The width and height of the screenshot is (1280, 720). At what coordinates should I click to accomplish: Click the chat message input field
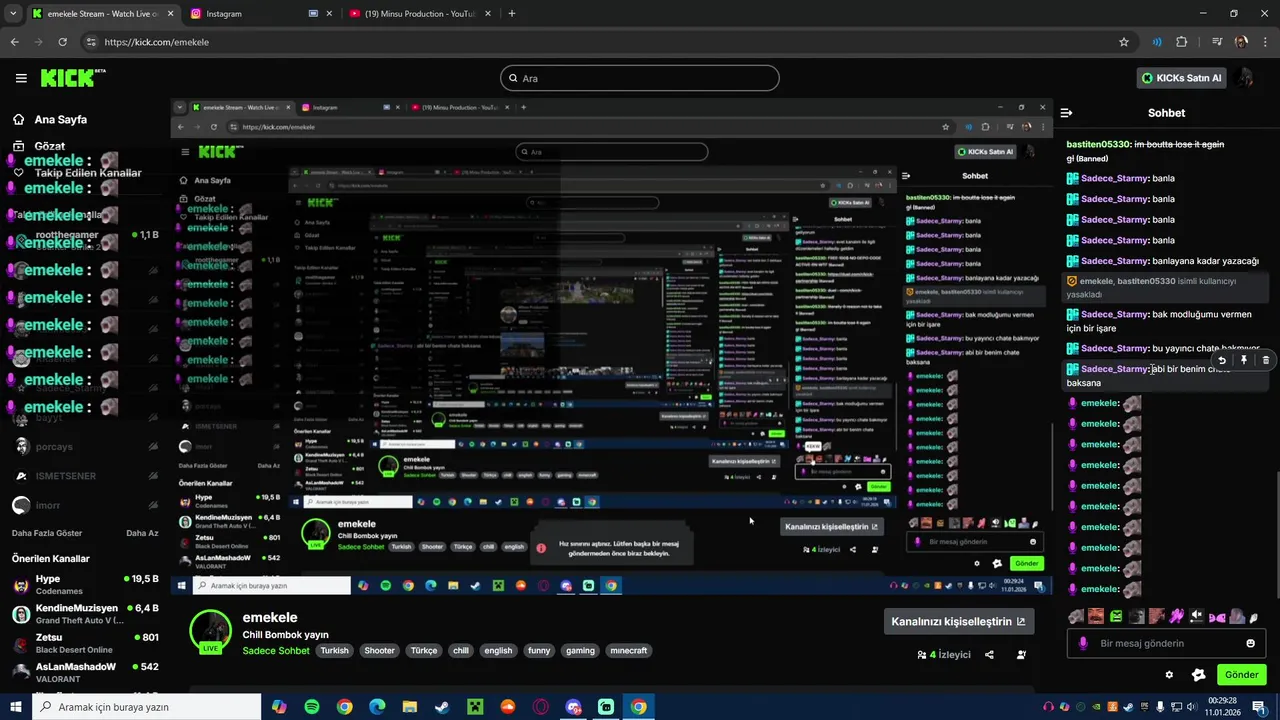coord(1166,643)
